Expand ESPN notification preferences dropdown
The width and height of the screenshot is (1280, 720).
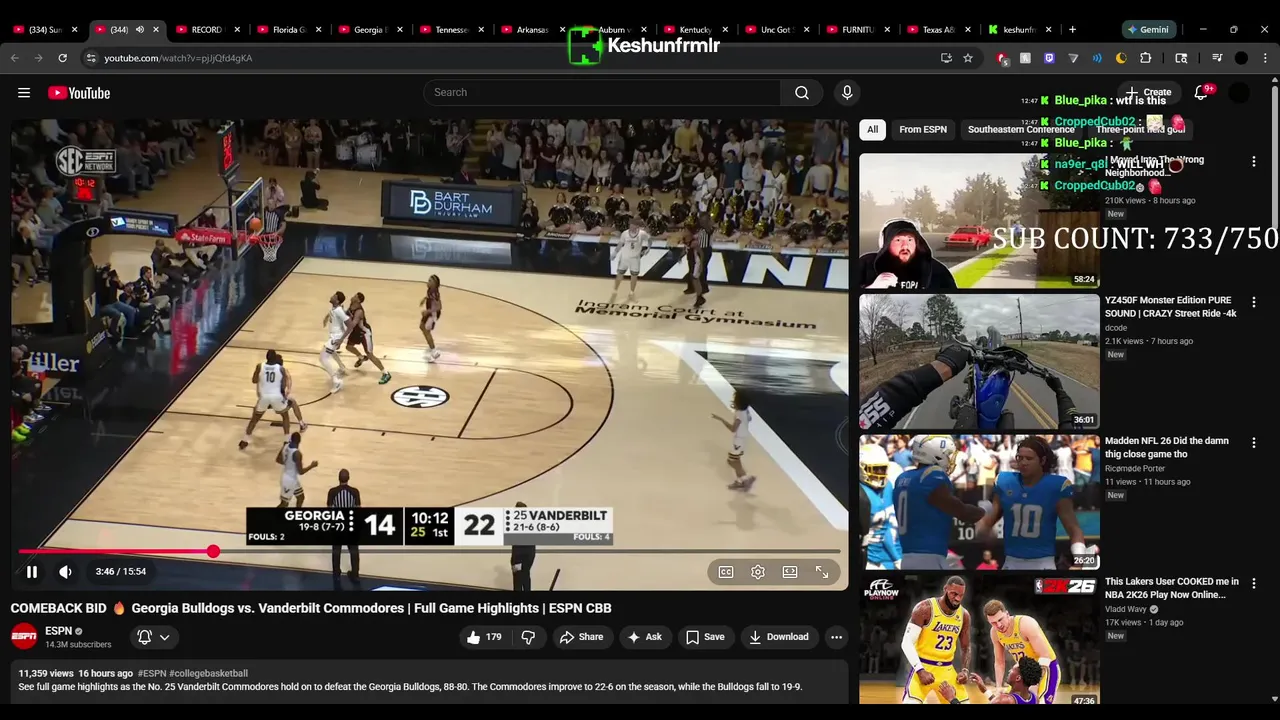(154, 637)
